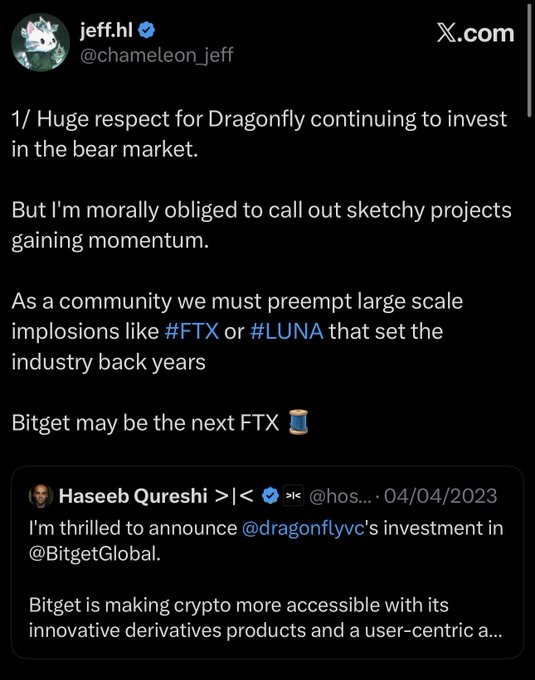Click the thread spool emoji
This screenshot has height=680, width=535.
298,422
